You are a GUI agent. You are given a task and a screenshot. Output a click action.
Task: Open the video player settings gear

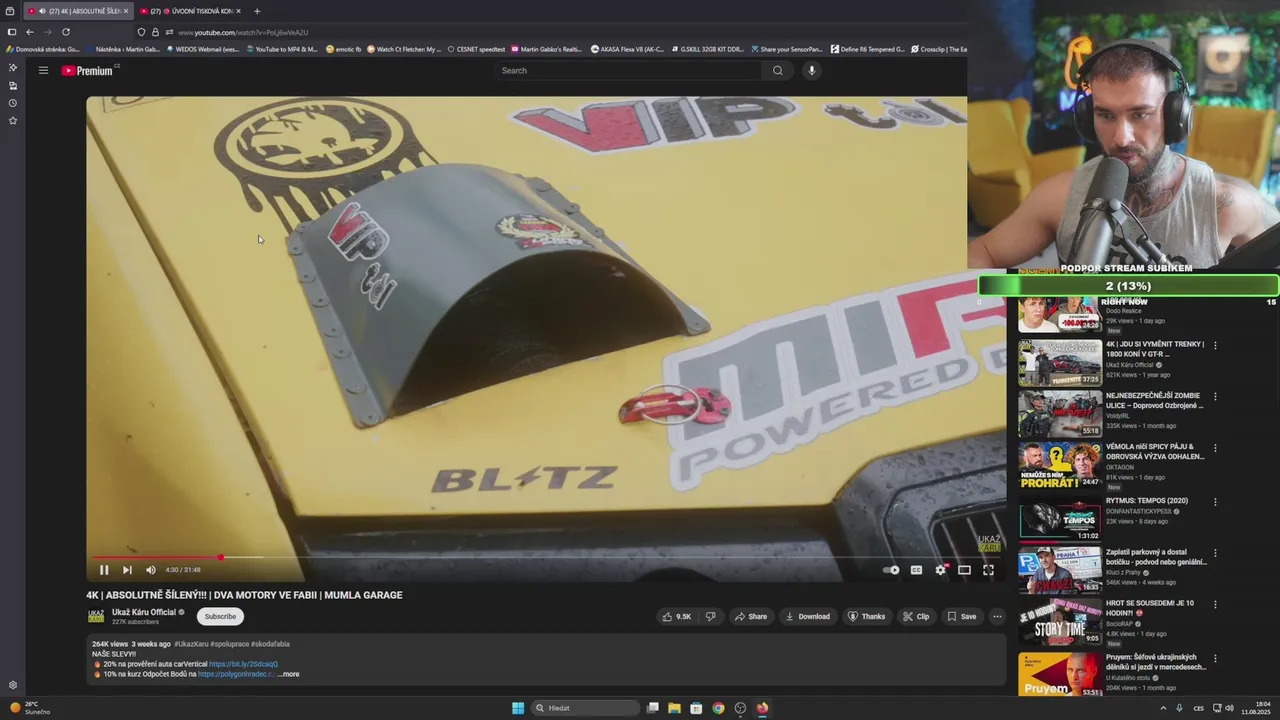pyautogui.click(x=940, y=570)
